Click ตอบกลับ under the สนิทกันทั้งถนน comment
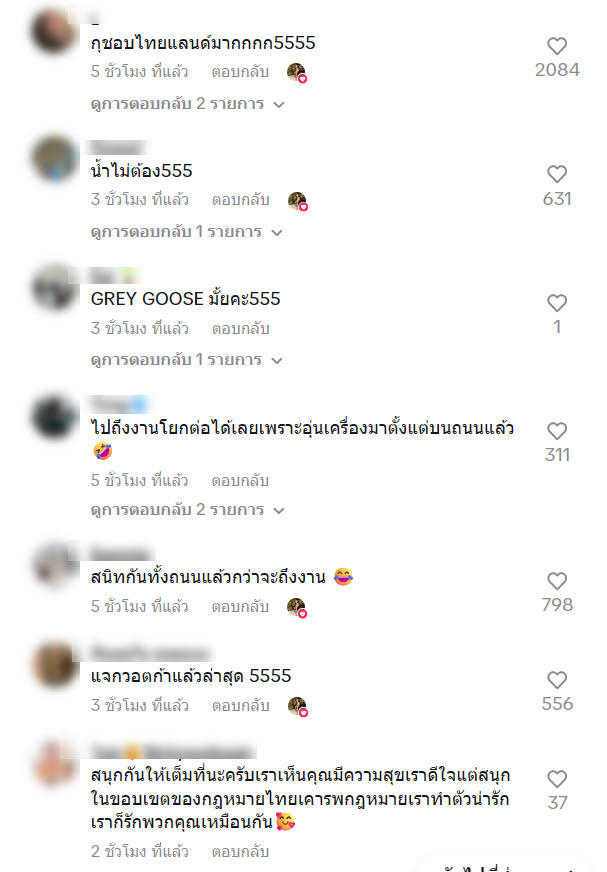Screen dimensions: 607x872 [240, 607]
